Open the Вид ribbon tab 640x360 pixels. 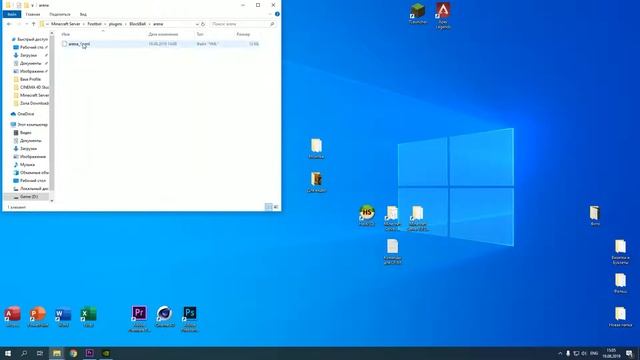coord(83,14)
